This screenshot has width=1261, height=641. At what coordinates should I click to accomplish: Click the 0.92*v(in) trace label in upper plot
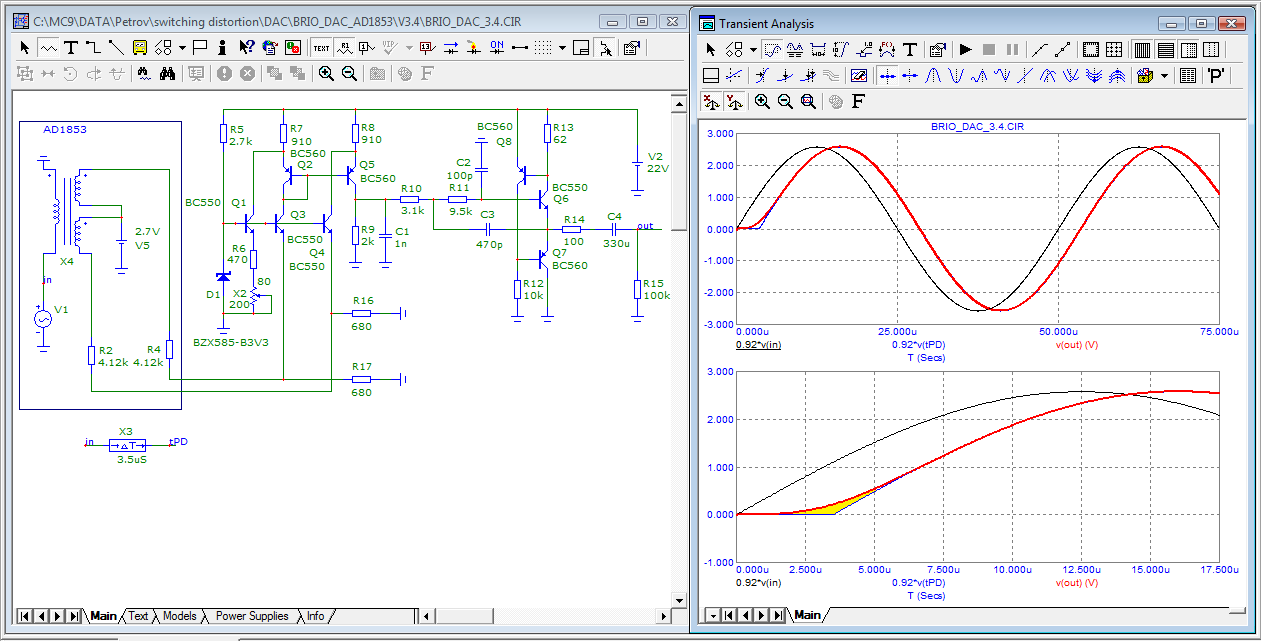(x=759, y=344)
